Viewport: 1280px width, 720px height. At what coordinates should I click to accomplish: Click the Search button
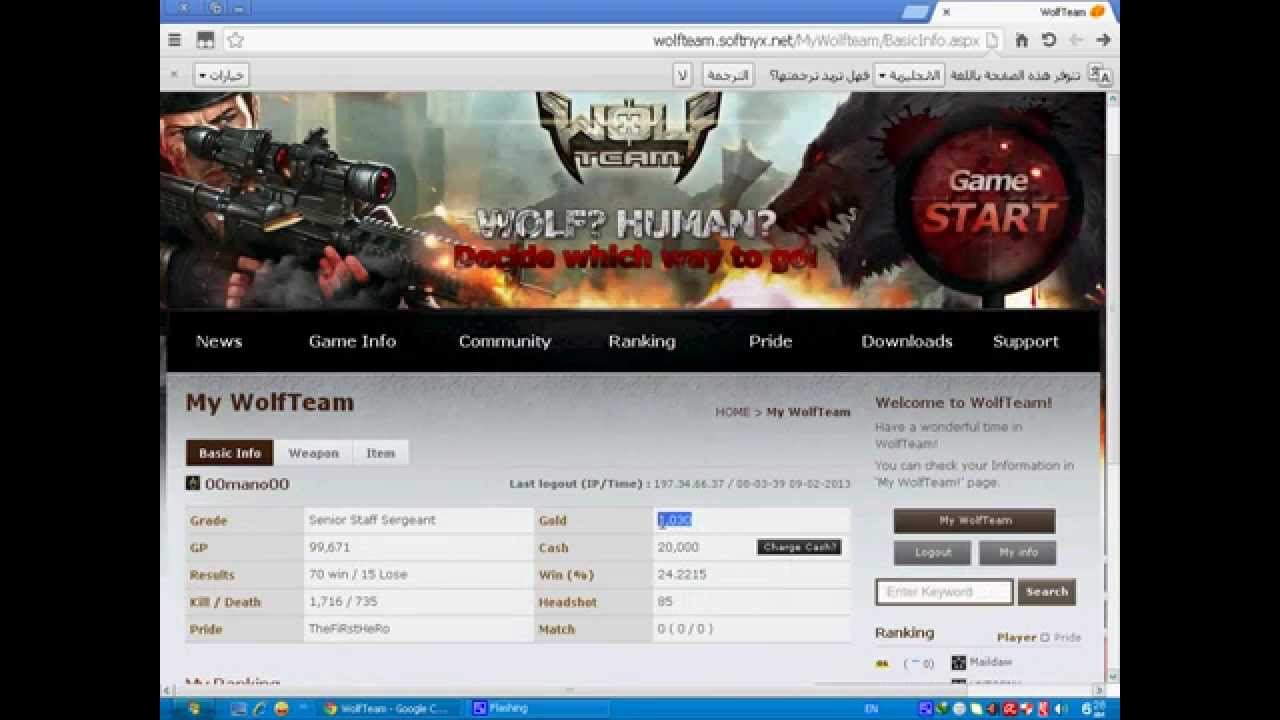[1047, 591]
